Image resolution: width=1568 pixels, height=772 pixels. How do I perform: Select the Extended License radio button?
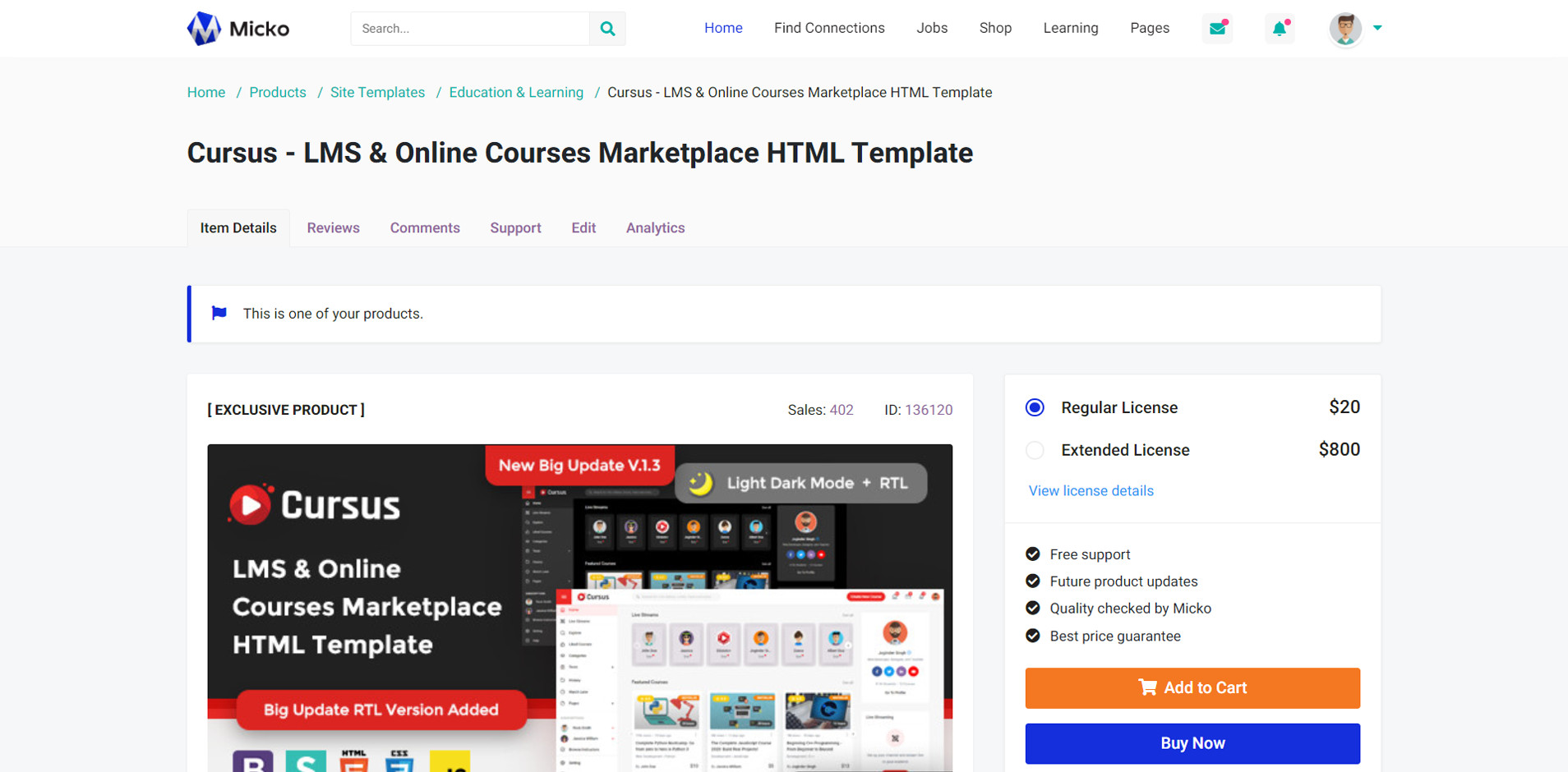point(1035,450)
